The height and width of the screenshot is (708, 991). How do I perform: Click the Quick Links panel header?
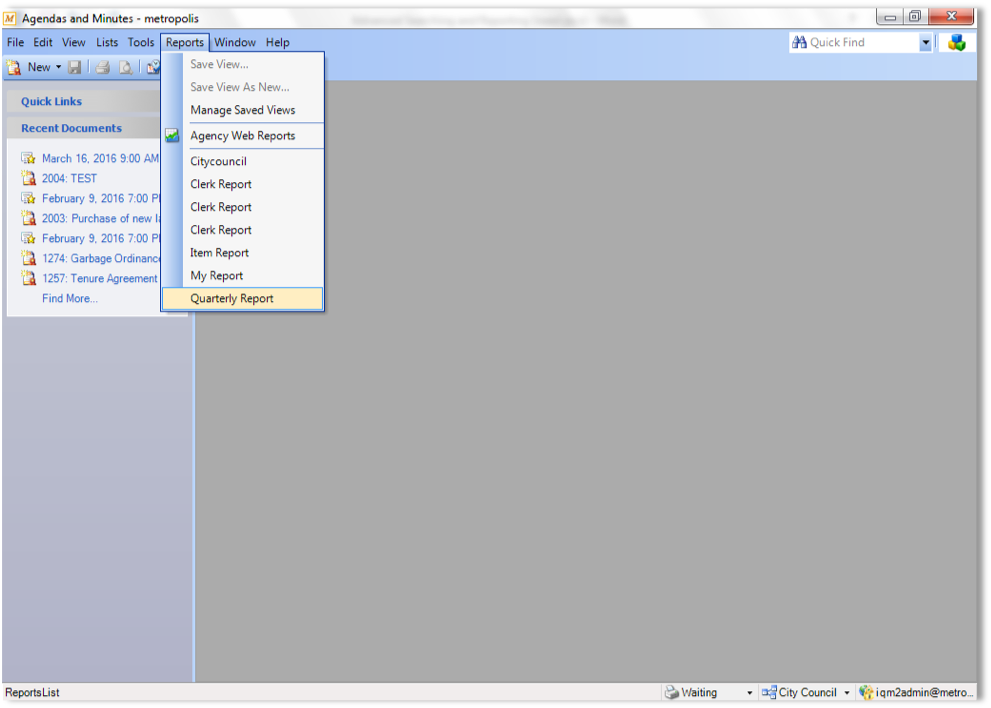coord(83,101)
